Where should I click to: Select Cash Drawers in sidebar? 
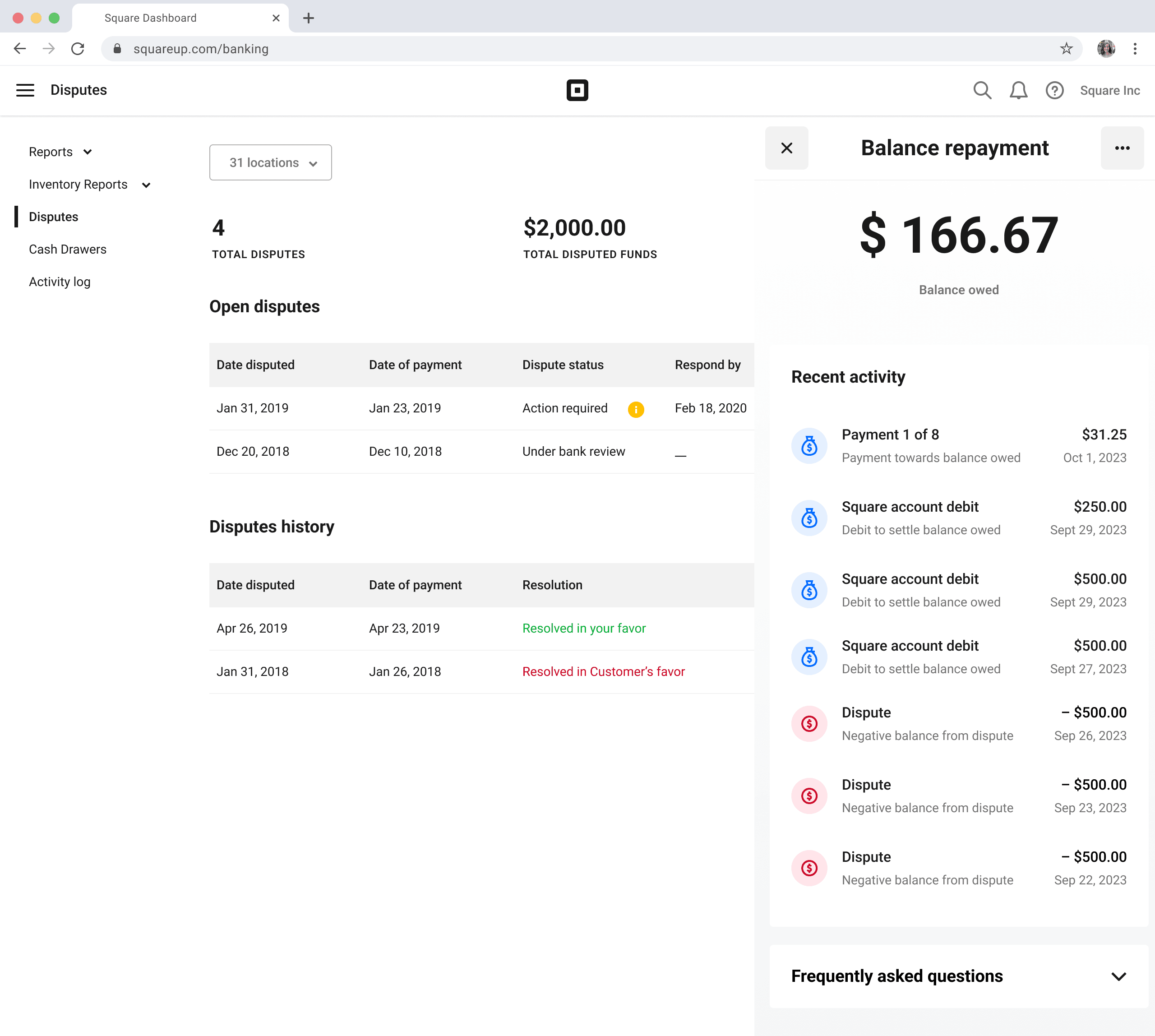pos(67,250)
